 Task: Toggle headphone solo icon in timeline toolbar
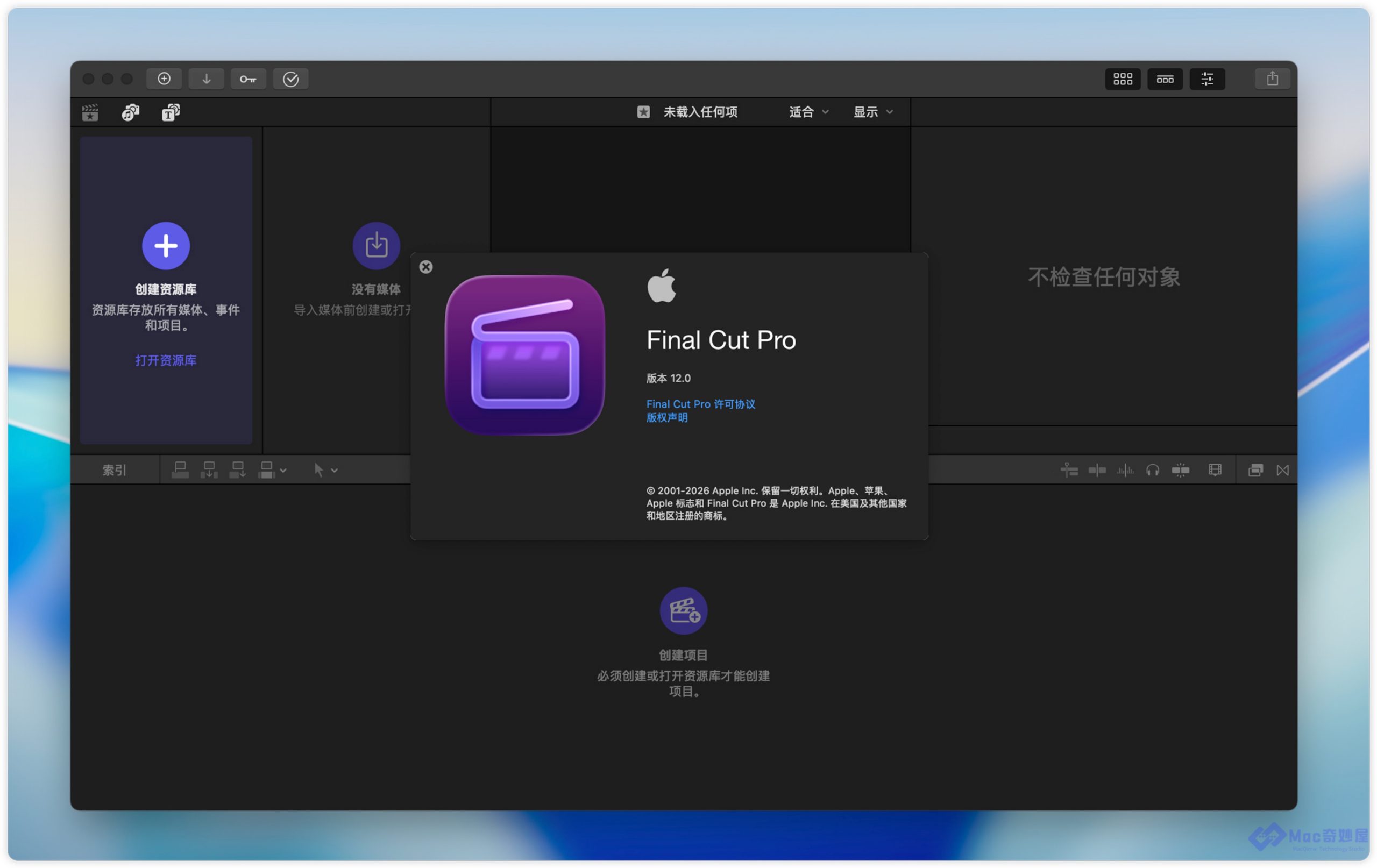pos(1152,470)
